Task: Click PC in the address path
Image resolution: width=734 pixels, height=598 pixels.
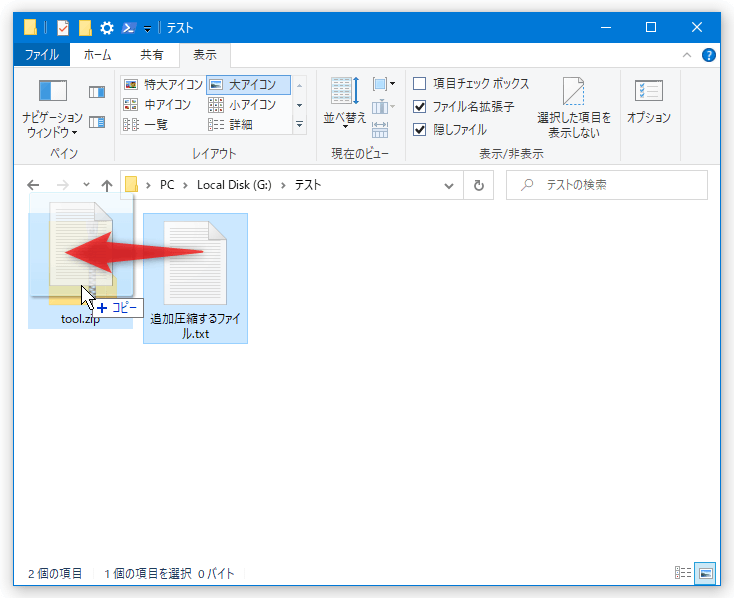Action: point(167,185)
